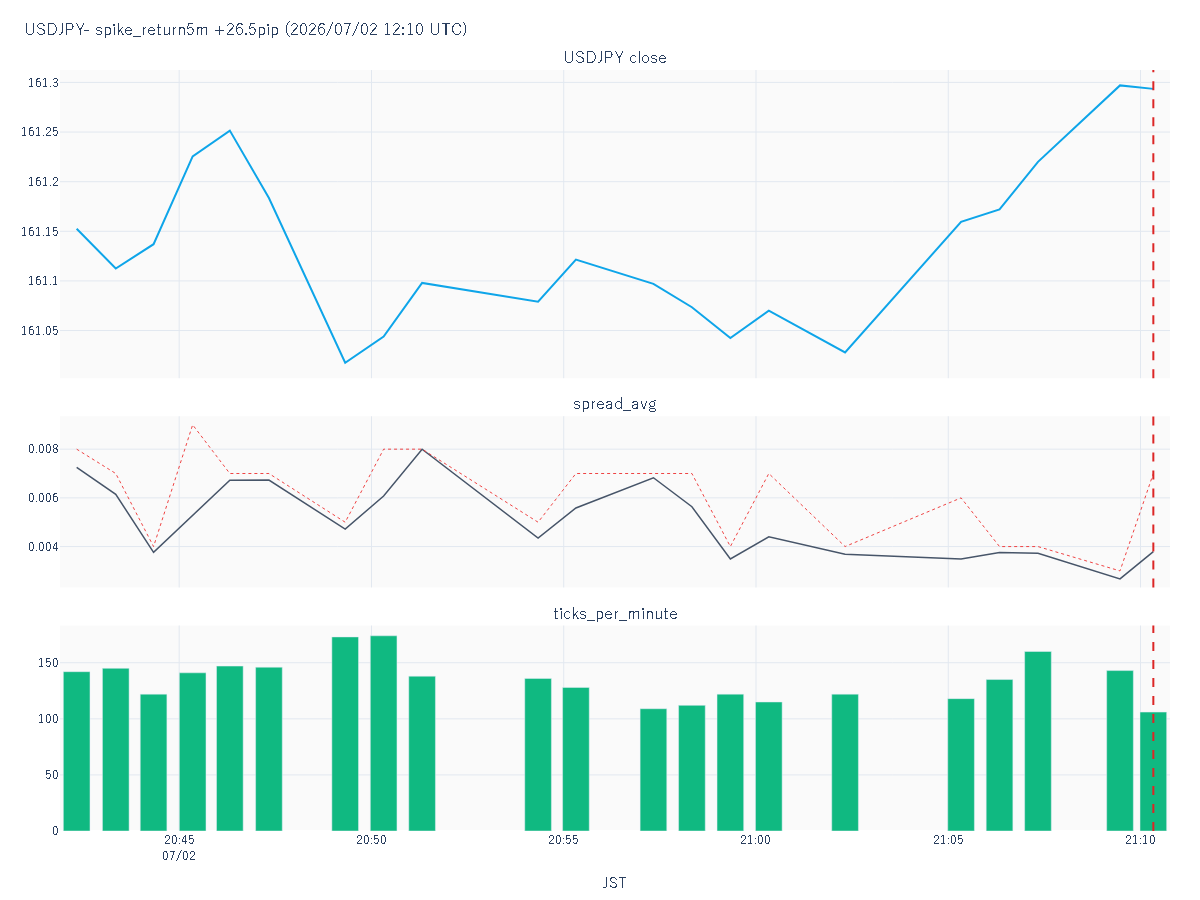This screenshot has height=900, width=1200.
Task: Click the 161.25 peak on the close line
Action: pos(230,131)
